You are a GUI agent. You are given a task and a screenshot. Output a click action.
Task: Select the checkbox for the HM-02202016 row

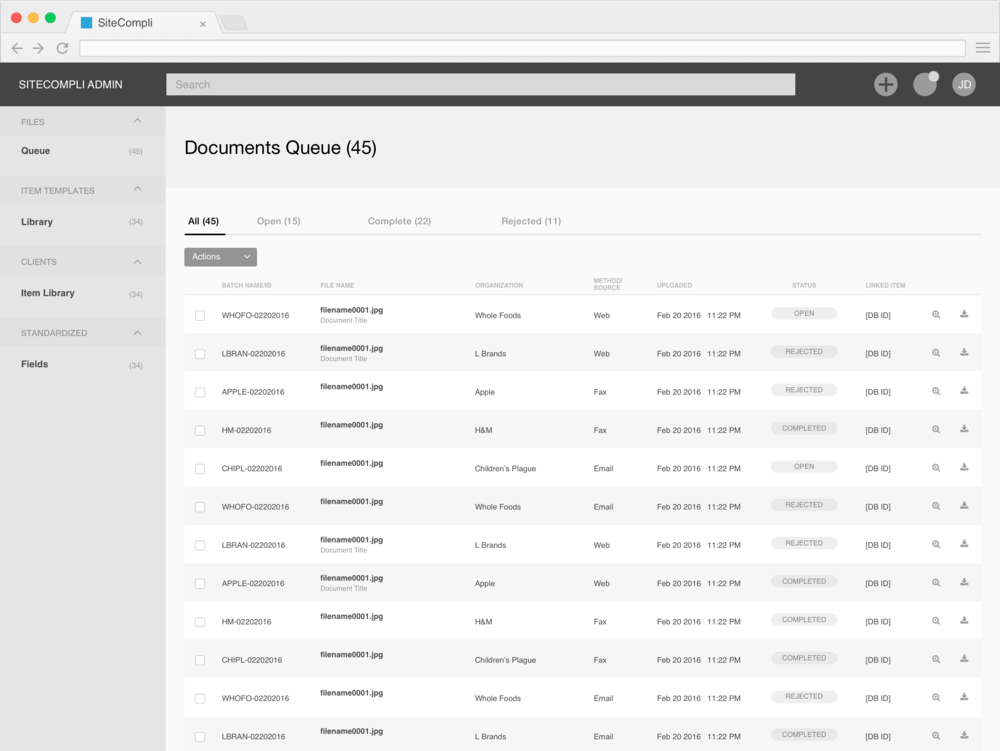(199, 429)
